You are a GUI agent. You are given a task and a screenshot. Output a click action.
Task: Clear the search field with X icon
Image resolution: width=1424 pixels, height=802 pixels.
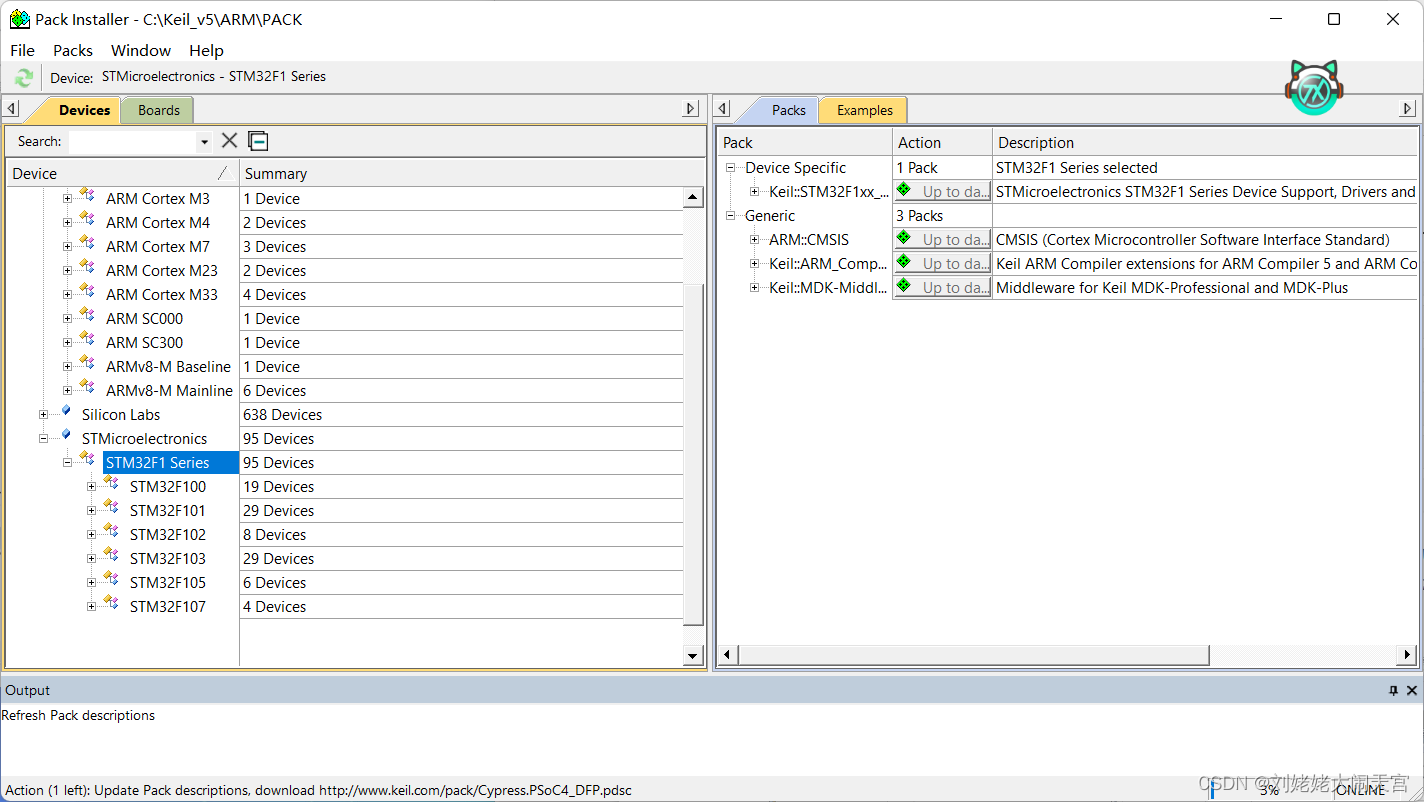(229, 141)
